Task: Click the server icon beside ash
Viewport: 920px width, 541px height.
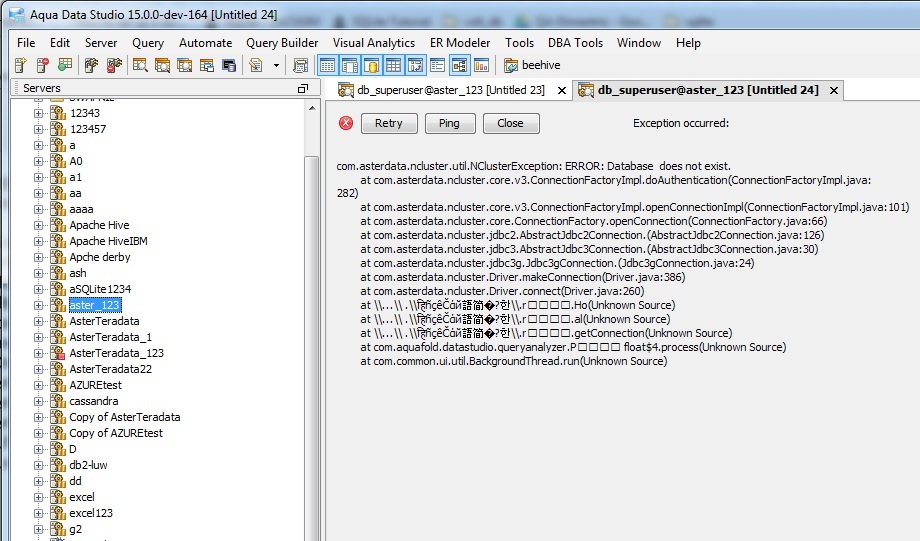Action: (x=58, y=273)
